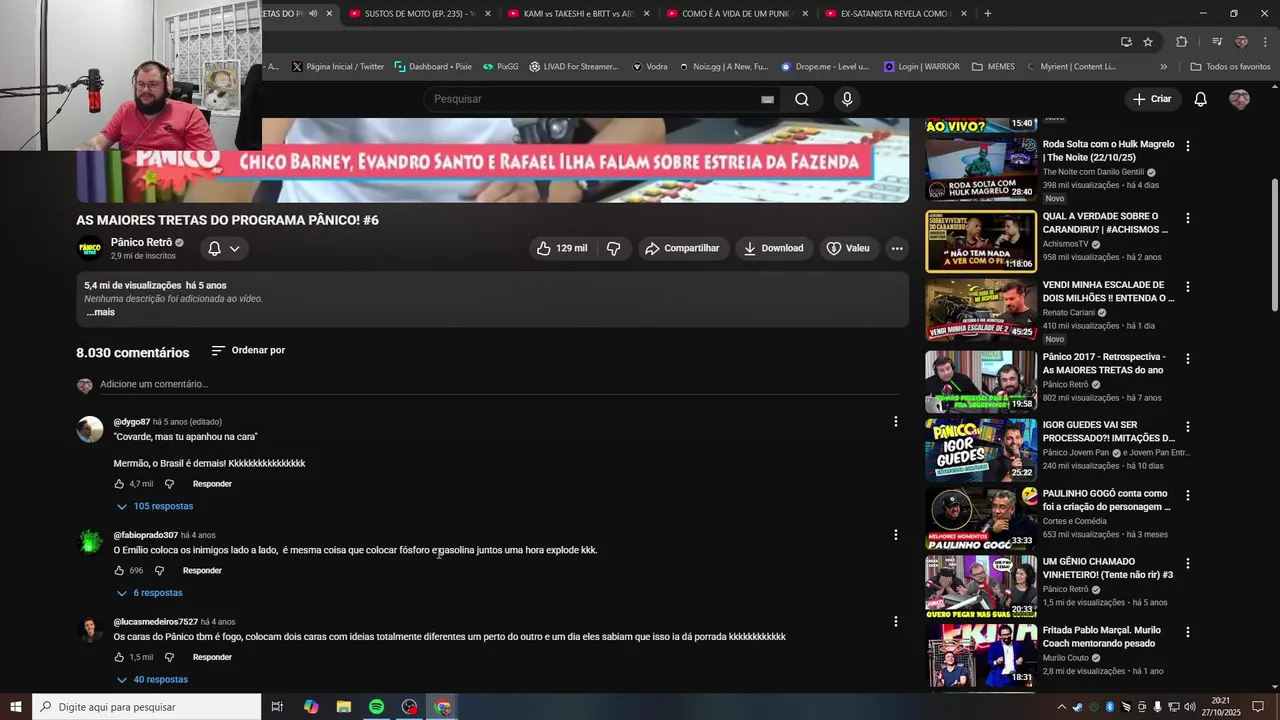Dislike the video

coord(614,248)
